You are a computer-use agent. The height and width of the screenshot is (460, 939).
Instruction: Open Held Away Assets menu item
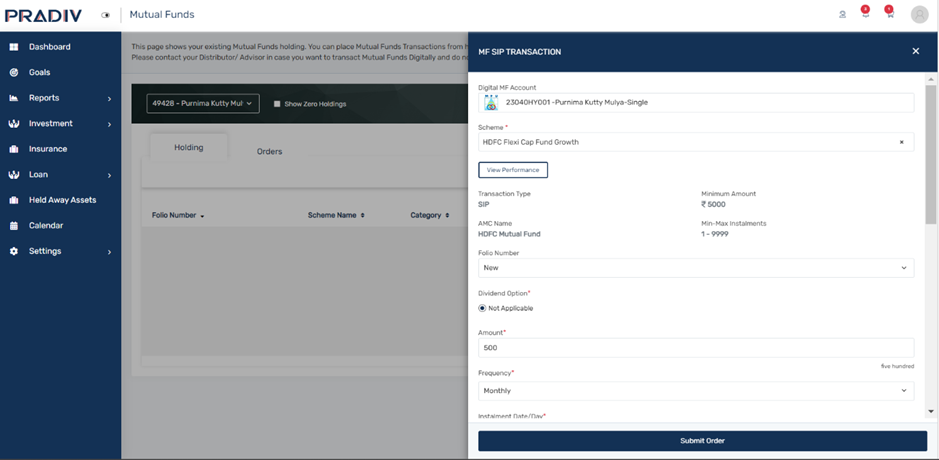(60, 200)
